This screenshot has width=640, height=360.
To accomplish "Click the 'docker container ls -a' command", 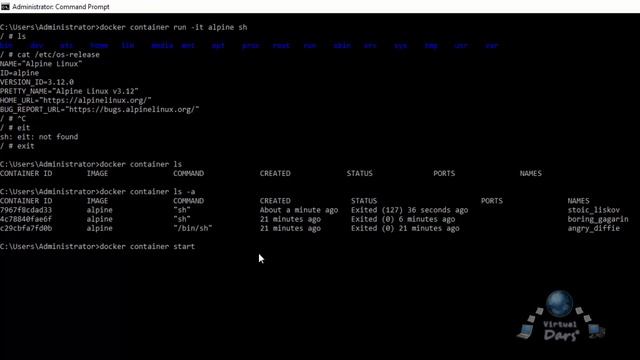I will click(147, 191).
